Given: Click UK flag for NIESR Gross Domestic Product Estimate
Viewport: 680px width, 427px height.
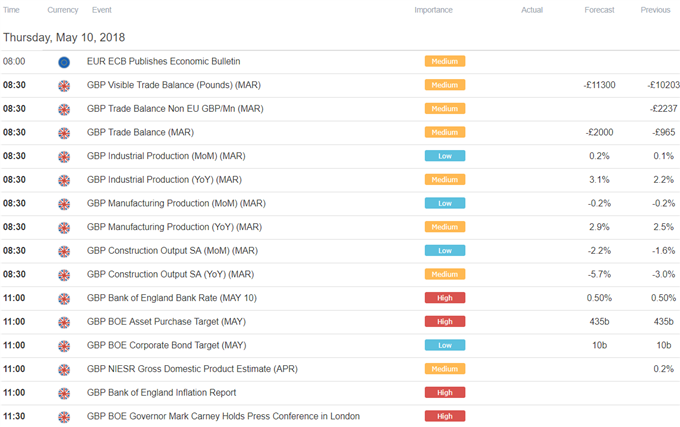Looking at the screenshot, I should tap(64, 370).
